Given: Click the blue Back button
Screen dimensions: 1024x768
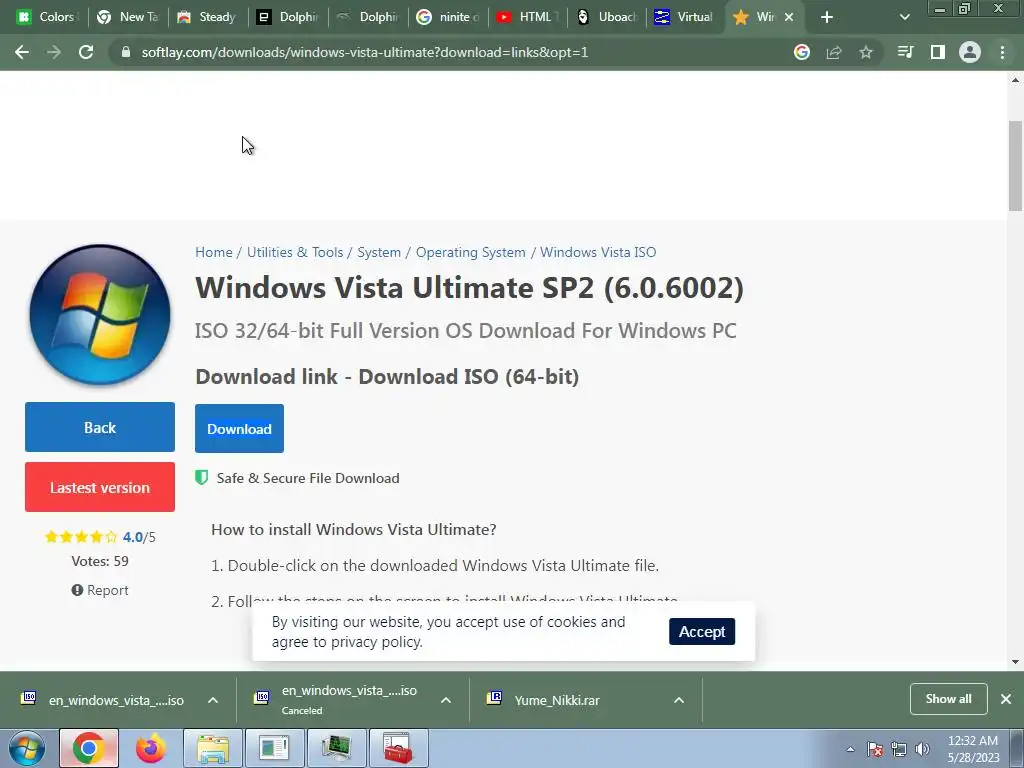Looking at the screenshot, I should click(100, 427).
